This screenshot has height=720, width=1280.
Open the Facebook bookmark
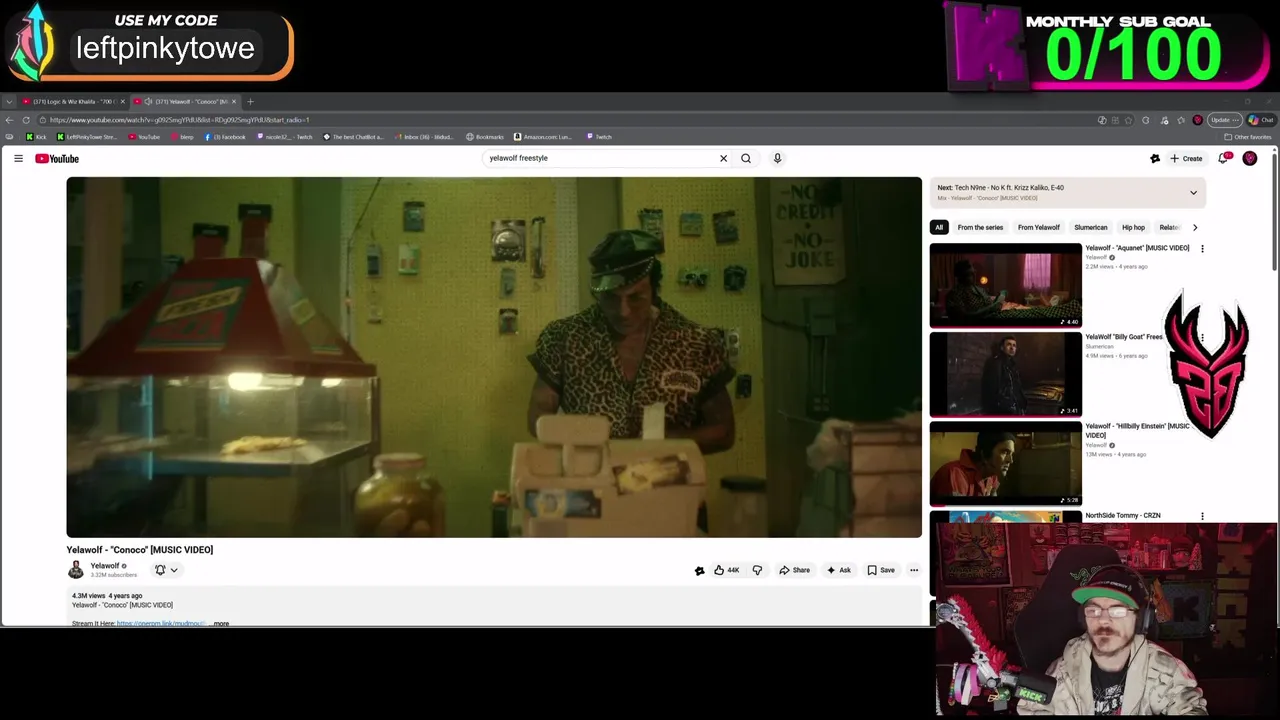tap(225, 137)
